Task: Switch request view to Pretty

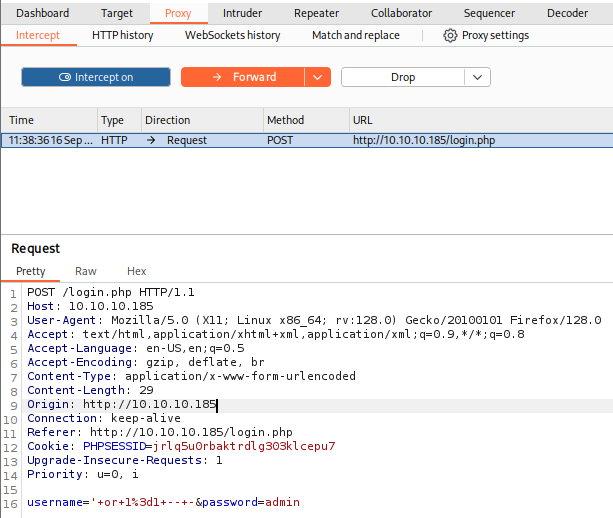Action: (30, 271)
